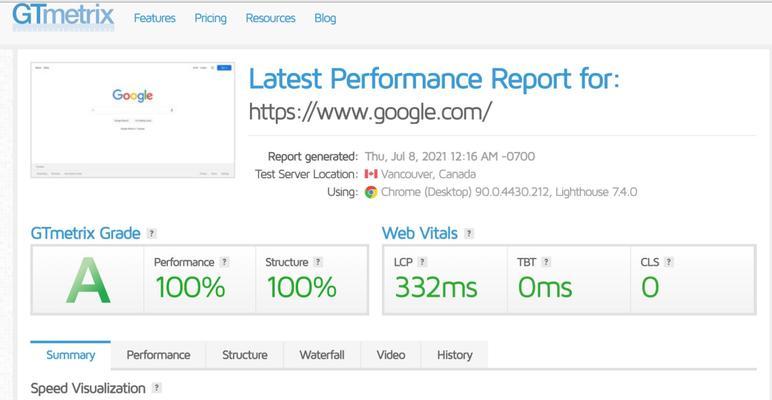The width and height of the screenshot is (772, 400).
Task: Open the Waterfall tab
Action: click(x=322, y=355)
